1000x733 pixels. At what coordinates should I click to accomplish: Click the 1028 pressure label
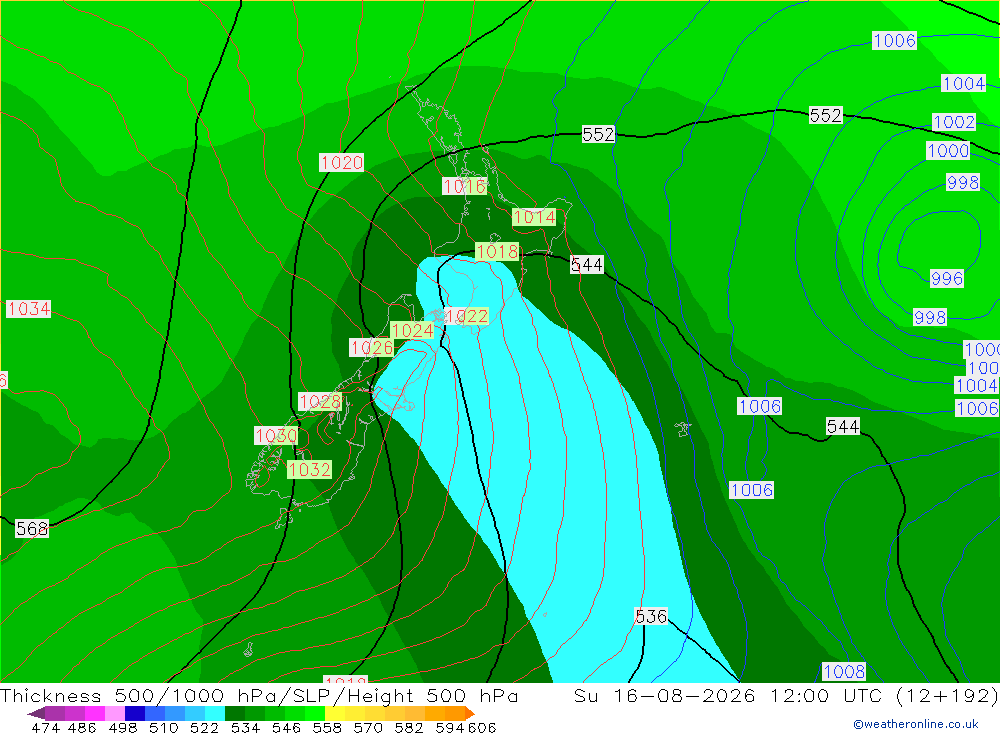[x=320, y=402]
